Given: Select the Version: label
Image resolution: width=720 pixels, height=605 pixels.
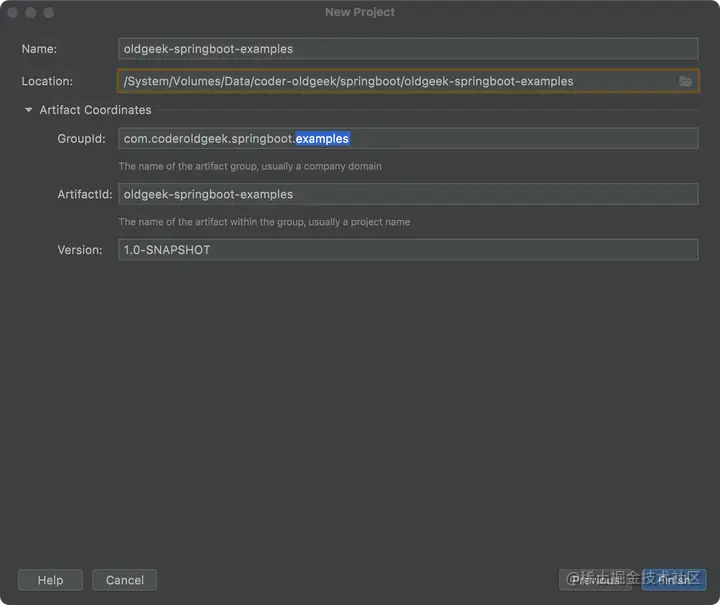Looking at the screenshot, I should [x=80, y=250].
